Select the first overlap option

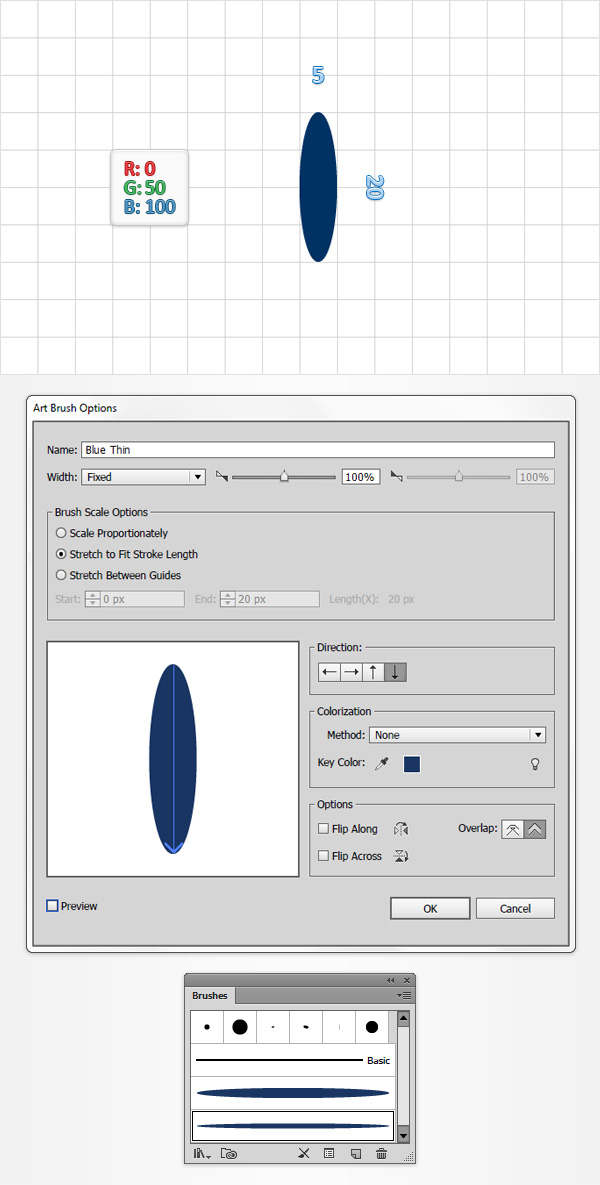[x=512, y=829]
